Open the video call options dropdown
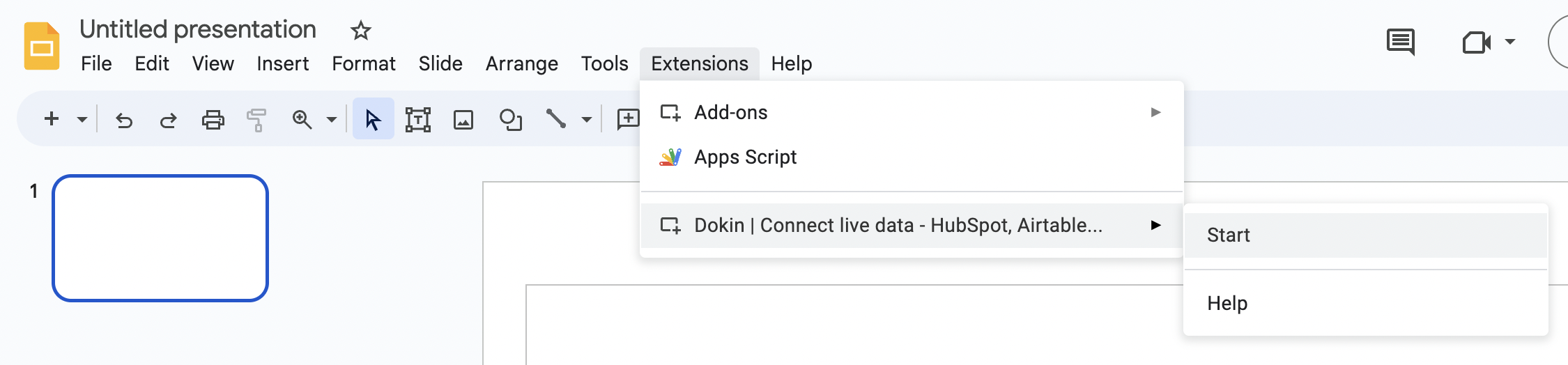This screenshot has width=1568, height=365. click(x=1510, y=42)
